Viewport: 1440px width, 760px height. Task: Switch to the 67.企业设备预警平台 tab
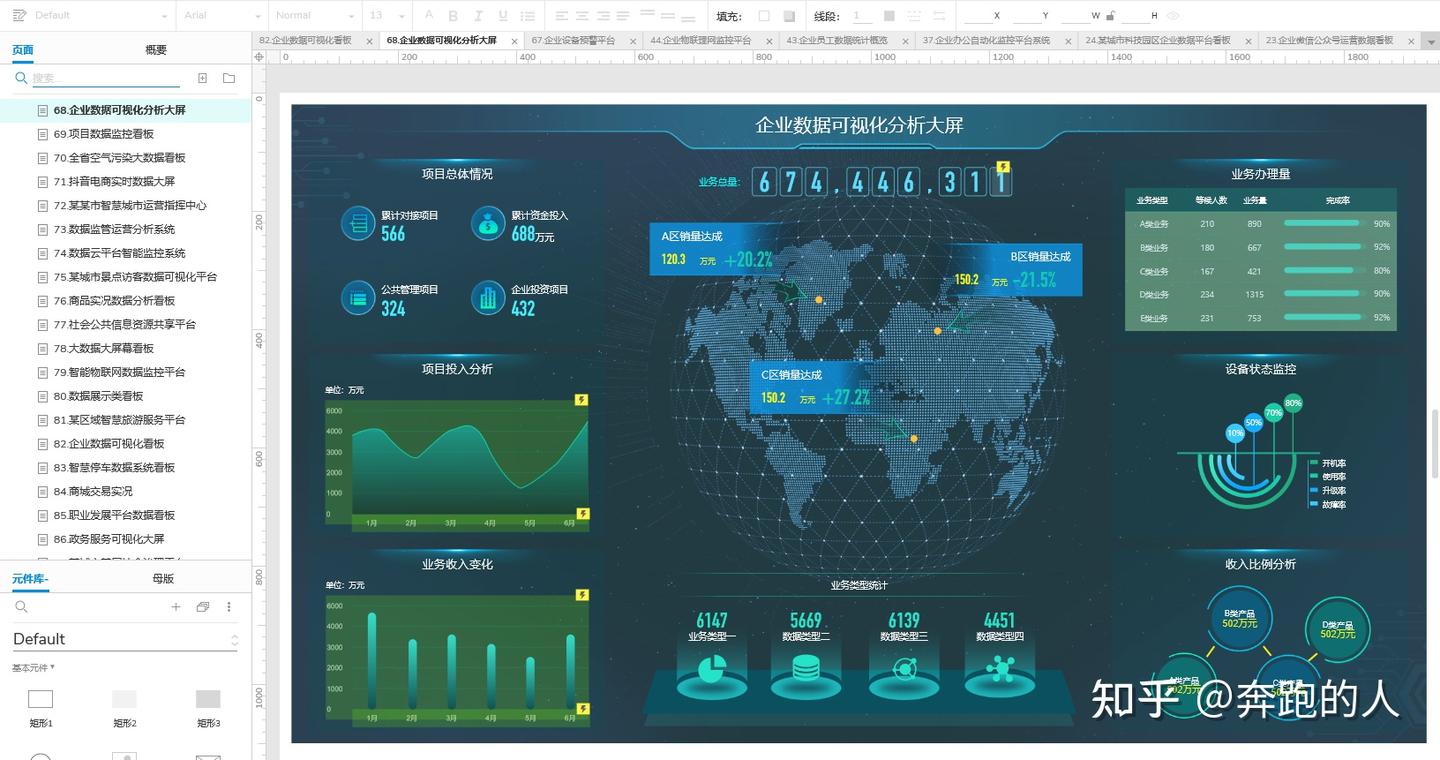point(573,41)
